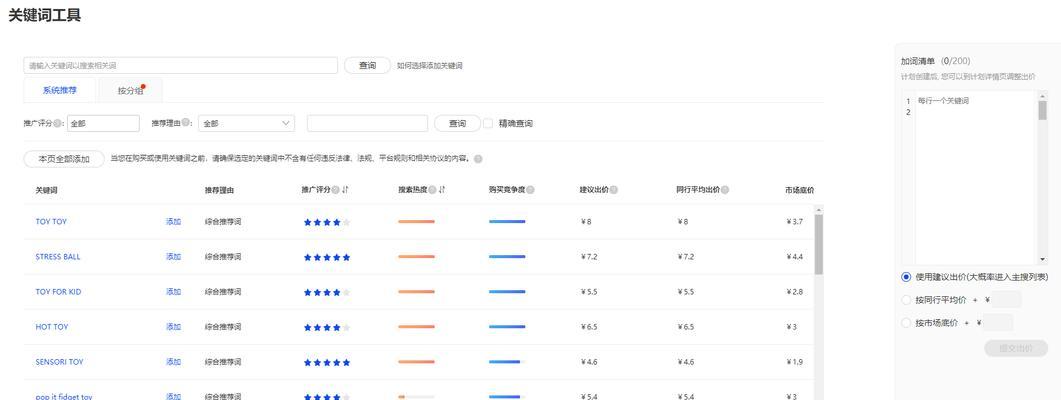Click ¥3.7 market price of TOY TOY
The width and height of the screenshot is (1061, 400).
pyautogui.click(x=795, y=222)
